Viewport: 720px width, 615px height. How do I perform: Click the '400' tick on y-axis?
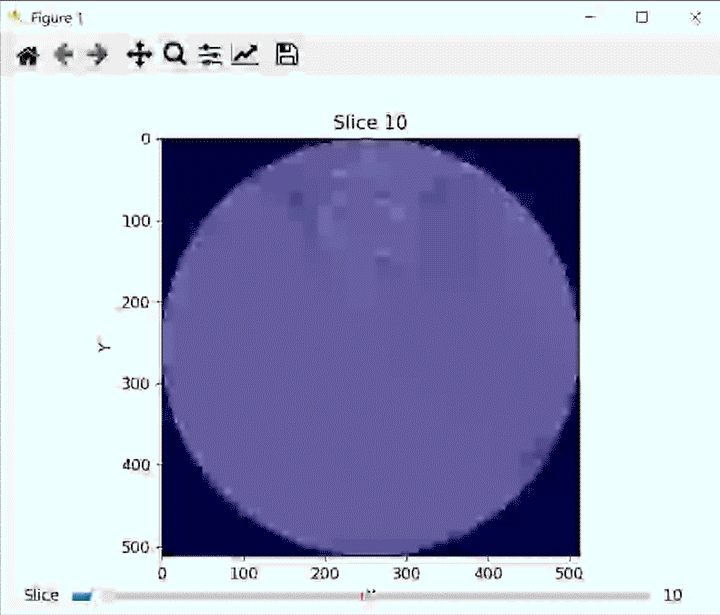pyautogui.click(x=136, y=465)
